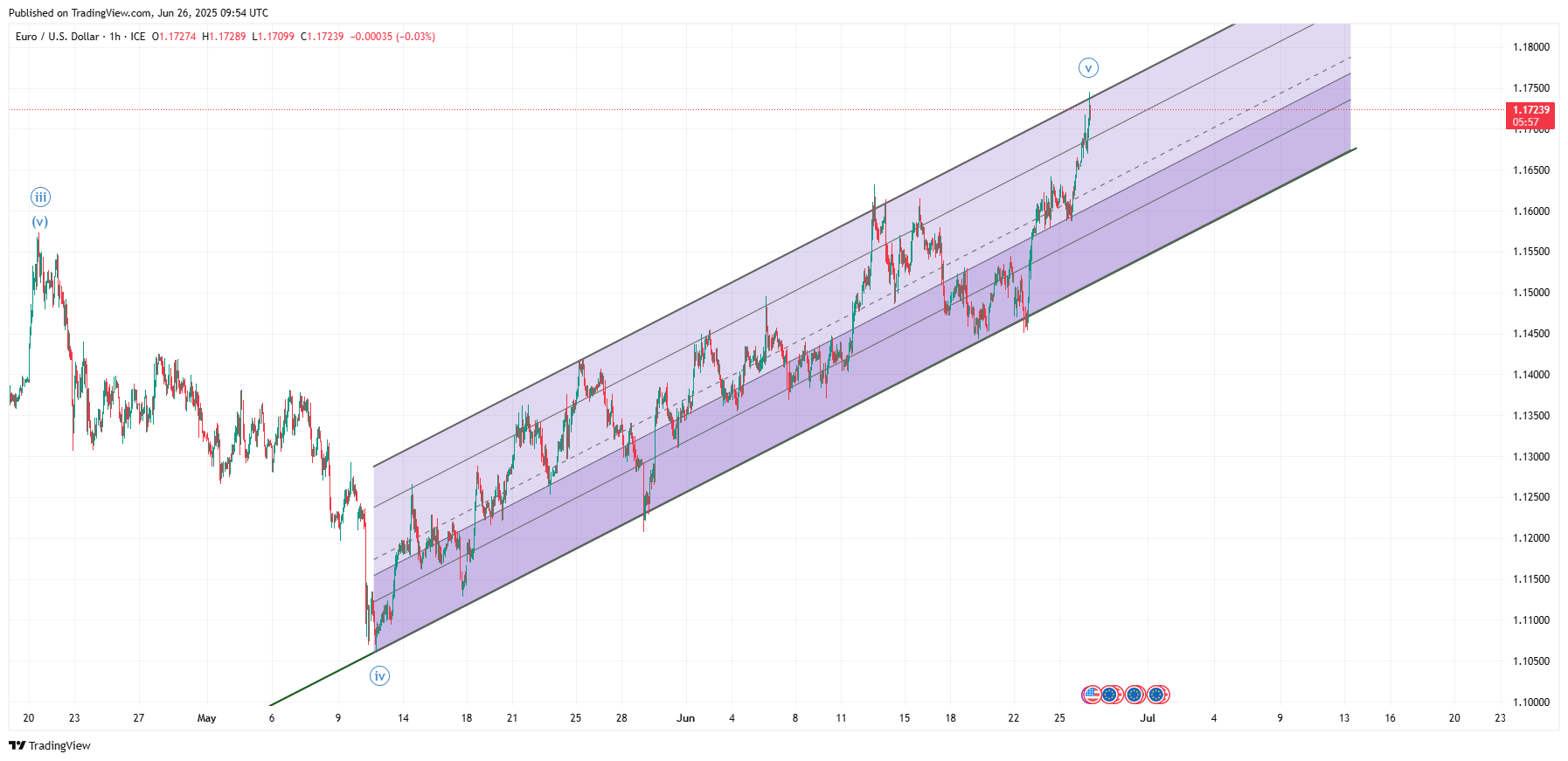This screenshot has width=1568, height=761.
Task: Click the 22 date label on time axis
Action: coord(1013,718)
